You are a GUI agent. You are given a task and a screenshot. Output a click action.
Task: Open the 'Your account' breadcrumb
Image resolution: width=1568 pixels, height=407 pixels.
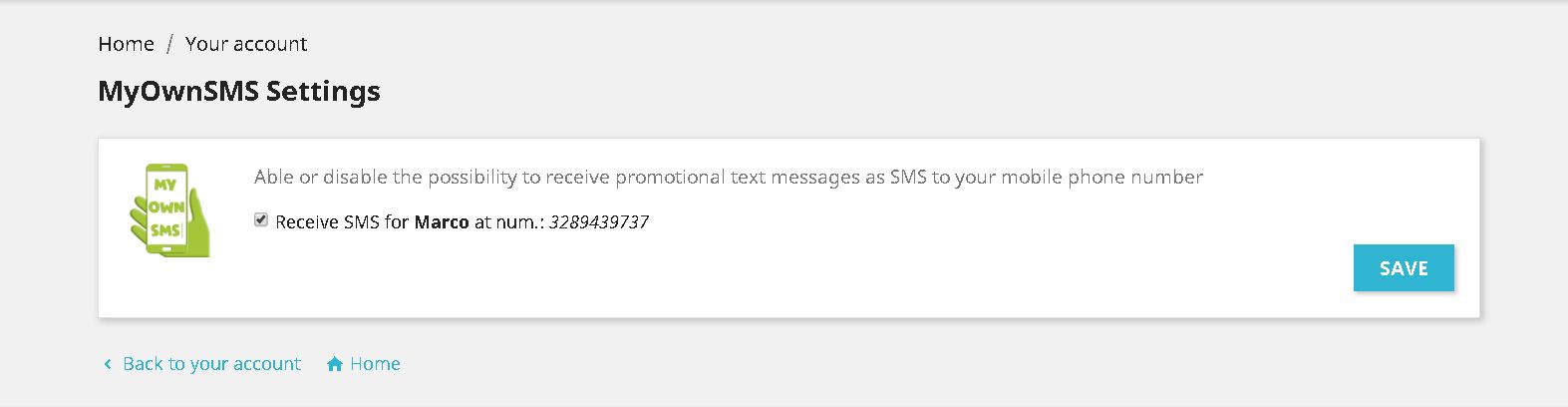click(x=246, y=44)
